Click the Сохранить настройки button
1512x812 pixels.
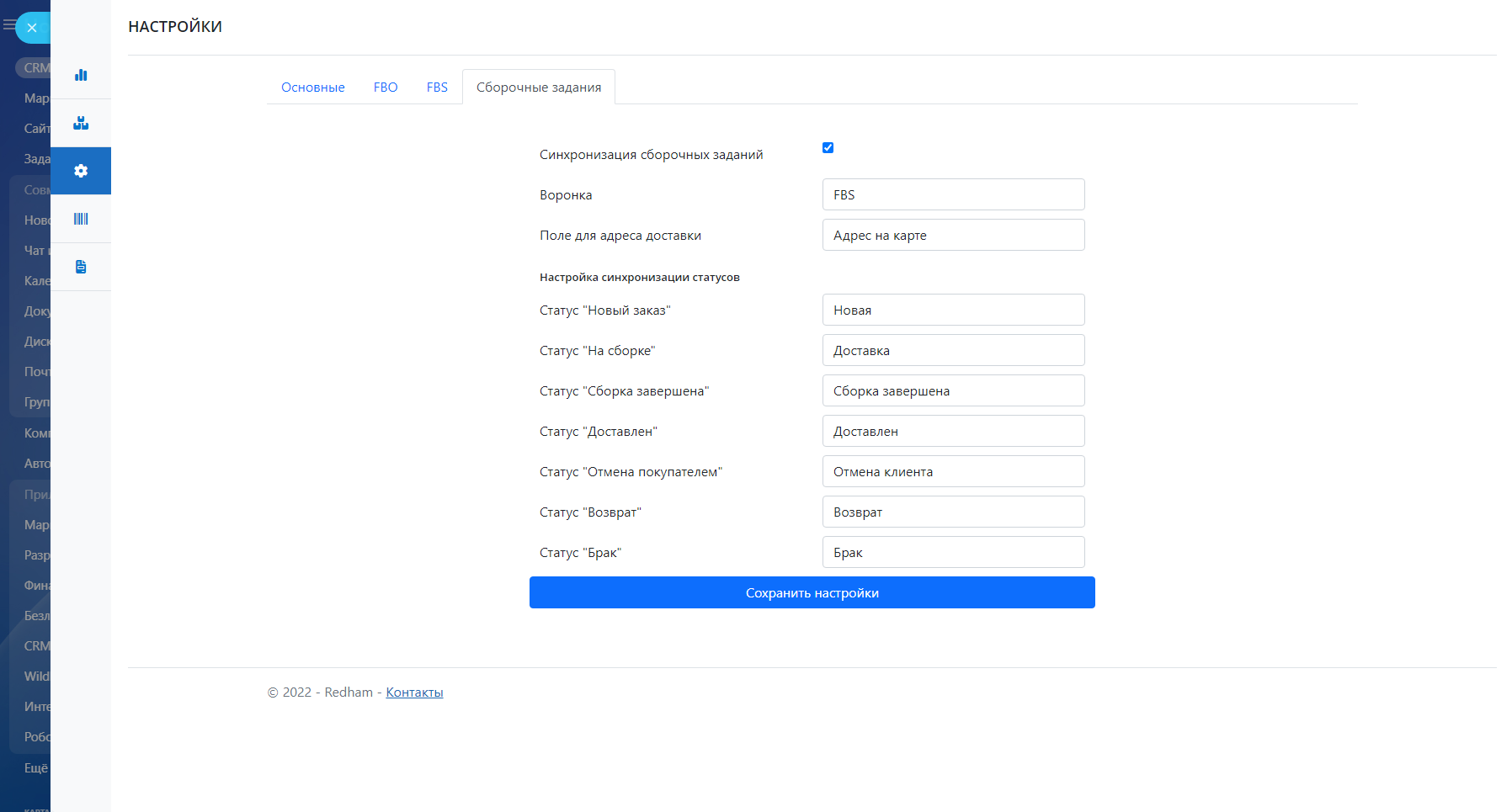[812, 592]
